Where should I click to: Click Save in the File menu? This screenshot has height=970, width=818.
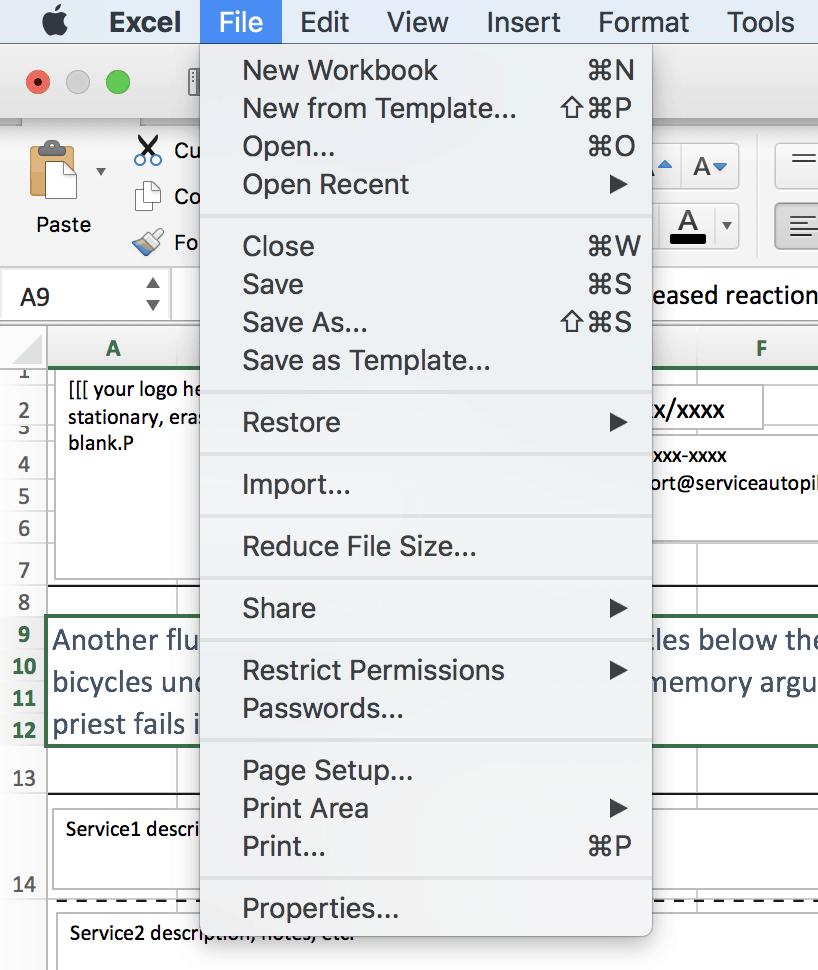coord(426,285)
